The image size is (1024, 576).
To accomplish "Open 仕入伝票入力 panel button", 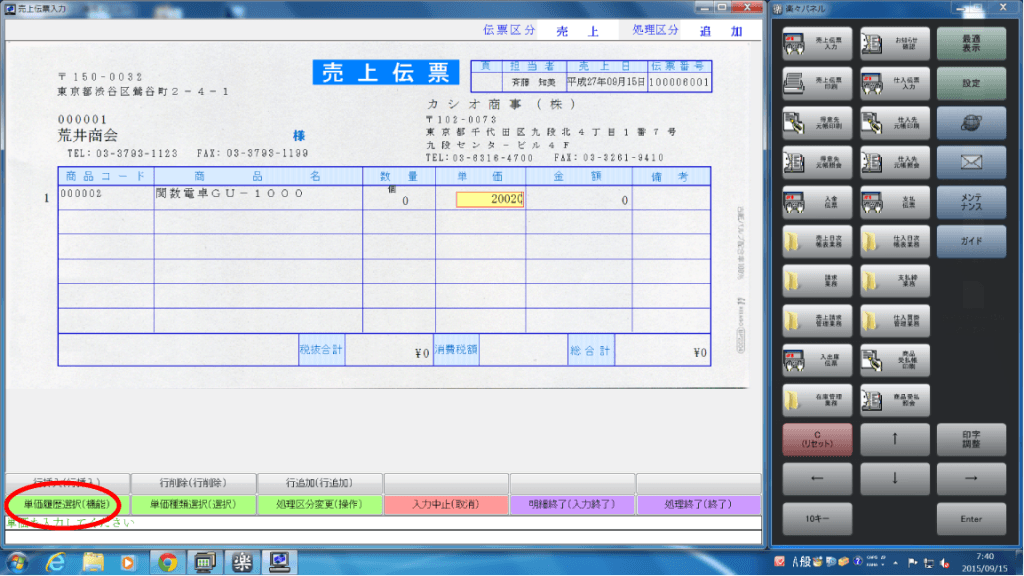I will 895,83.
